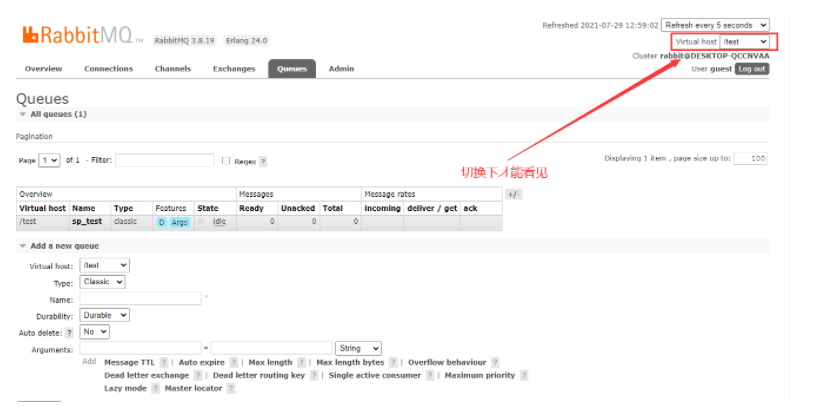816x406 pixels.
Task: Open the Admin tab
Action: coord(341,69)
